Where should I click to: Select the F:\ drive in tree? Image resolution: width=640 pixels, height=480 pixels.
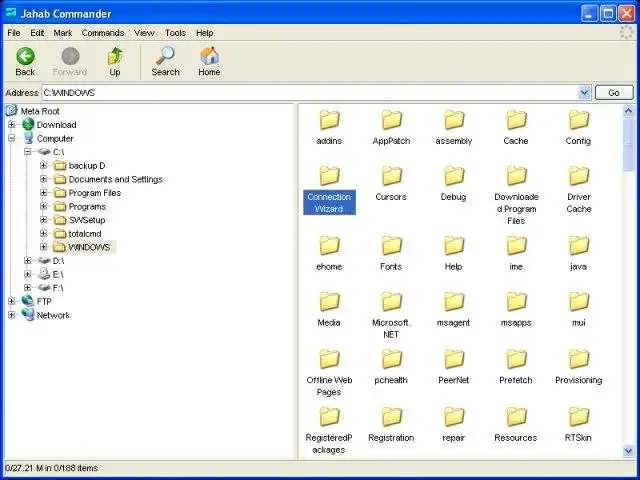pos(58,288)
